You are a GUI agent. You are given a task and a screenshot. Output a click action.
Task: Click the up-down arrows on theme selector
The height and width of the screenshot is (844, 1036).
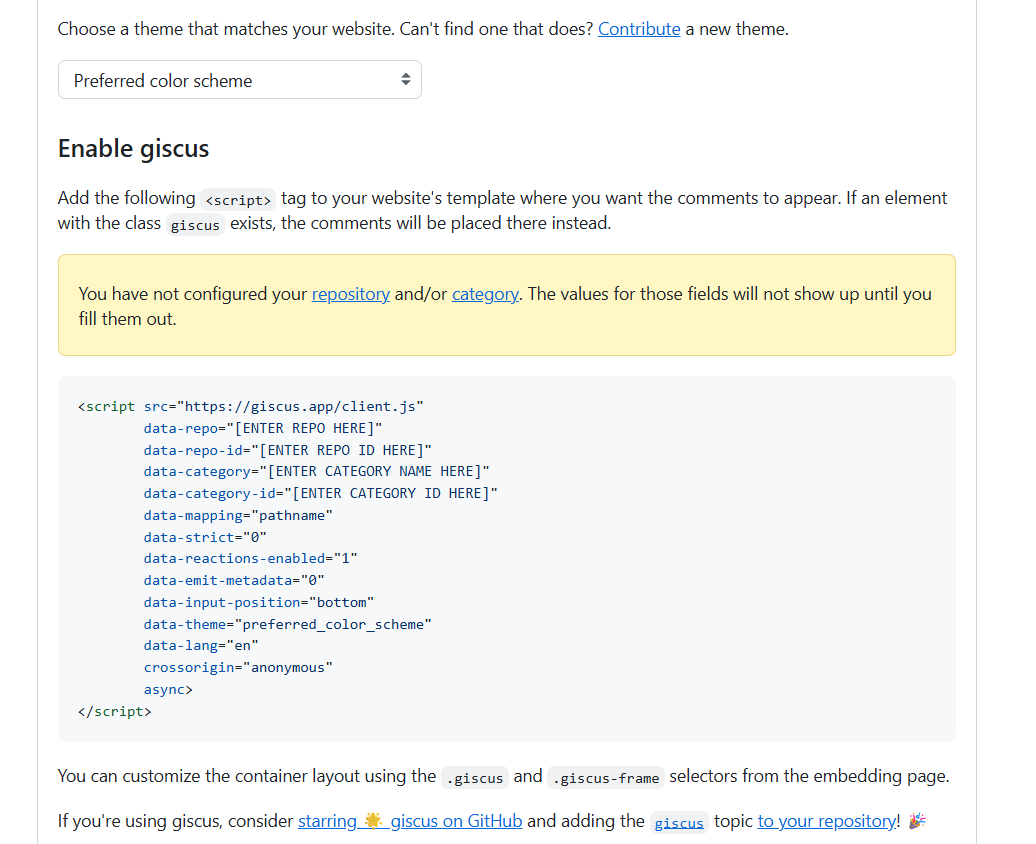pyautogui.click(x=405, y=80)
